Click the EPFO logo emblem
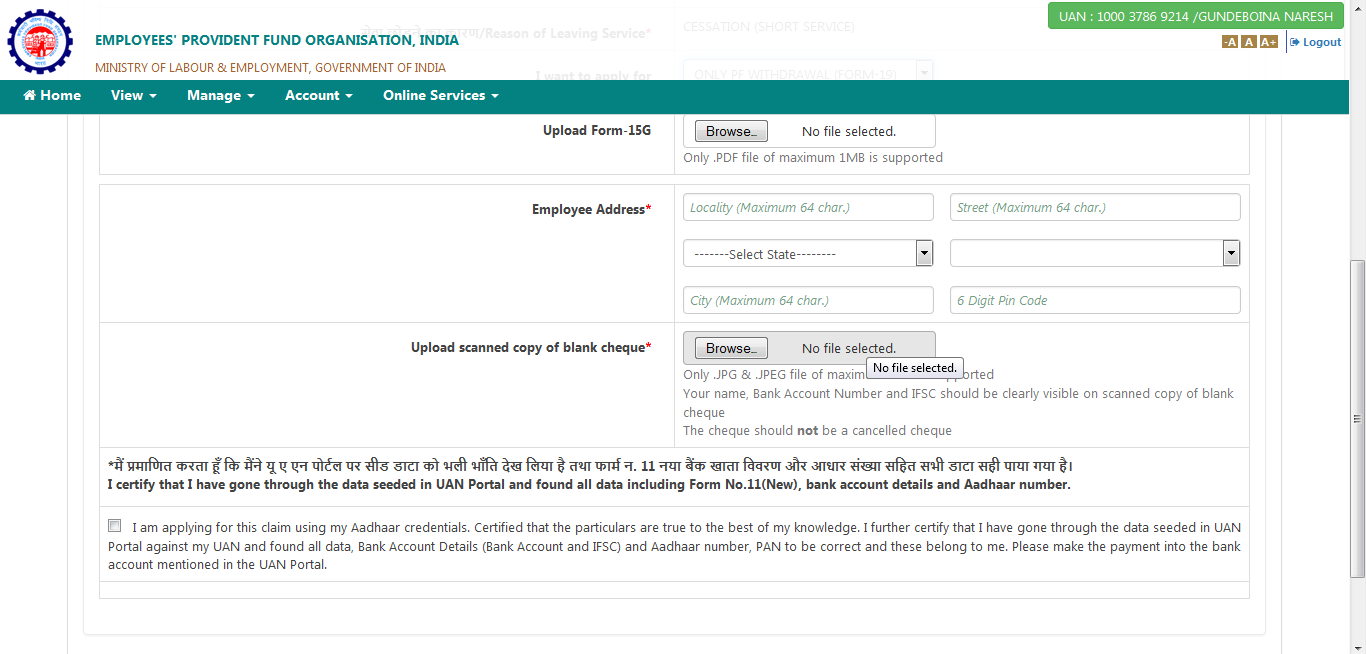Screen dimensions: 1366x654 click(40, 42)
